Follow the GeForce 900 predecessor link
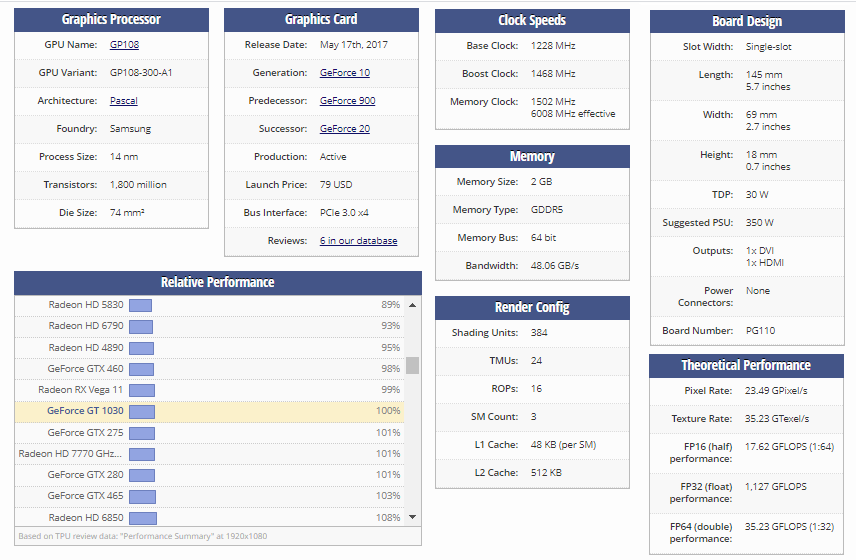This screenshot has width=856, height=560. pos(347,101)
